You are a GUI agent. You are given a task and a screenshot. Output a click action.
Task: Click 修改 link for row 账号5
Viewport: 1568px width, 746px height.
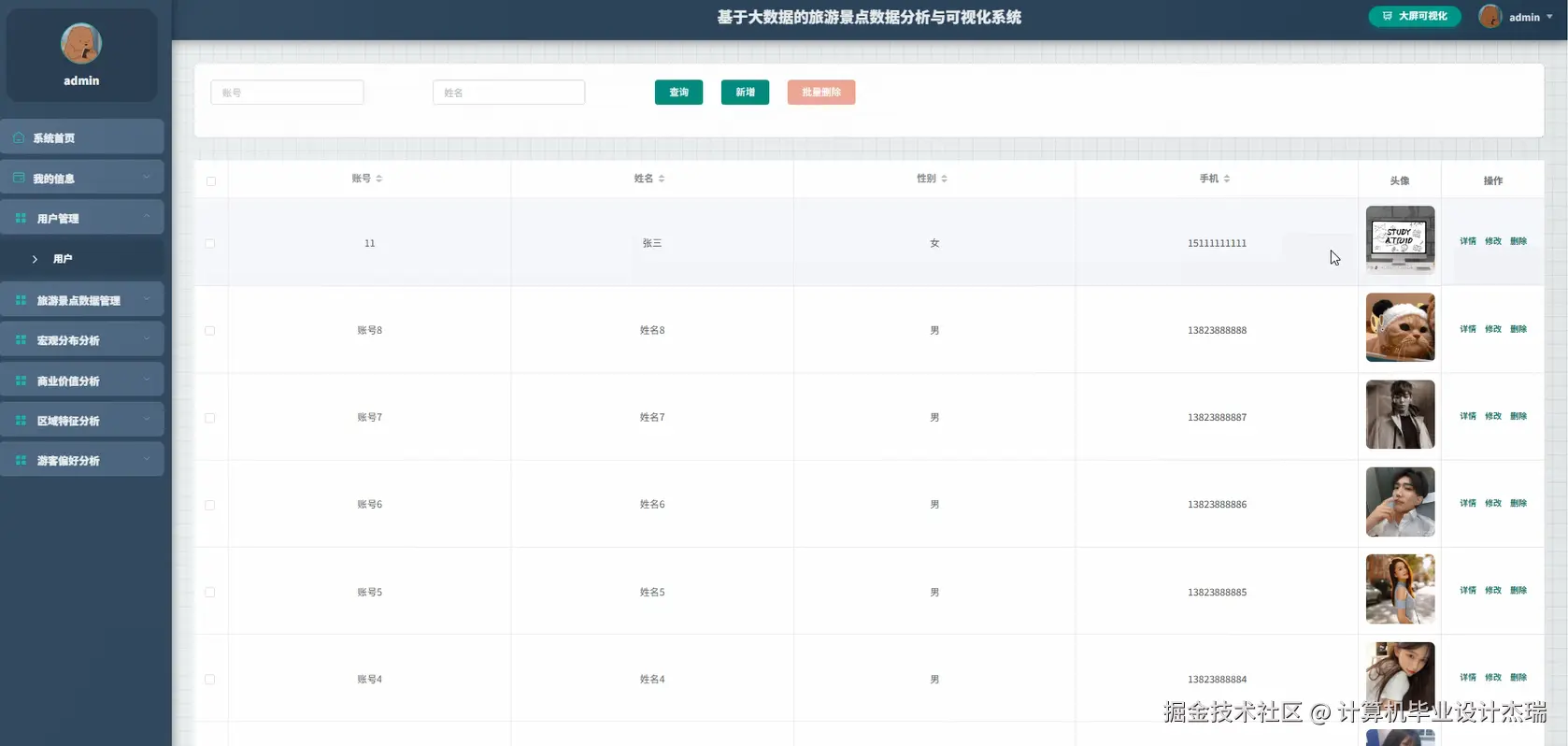click(1493, 590)
